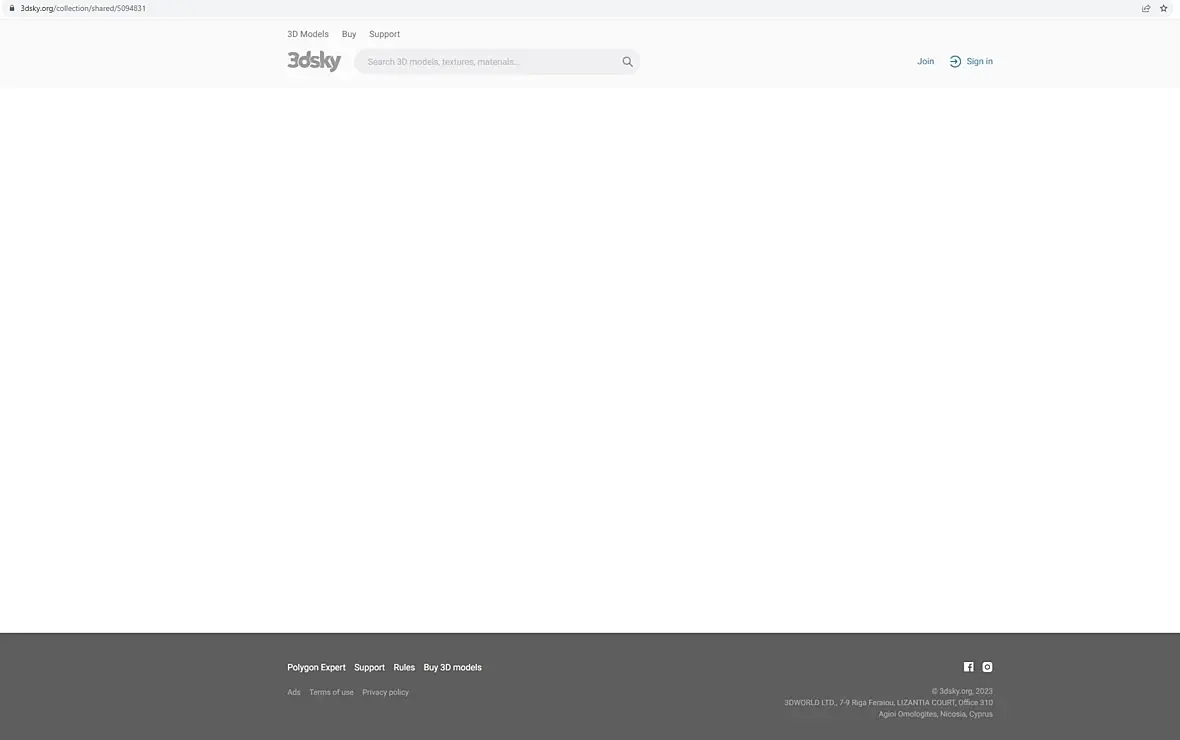
Task: Open the Privacy policy link
Action: [385, 693]
